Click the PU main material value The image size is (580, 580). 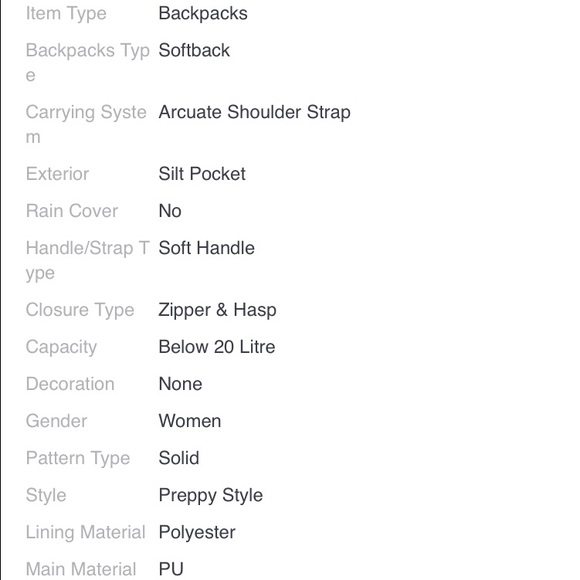(x=171, y=569)
